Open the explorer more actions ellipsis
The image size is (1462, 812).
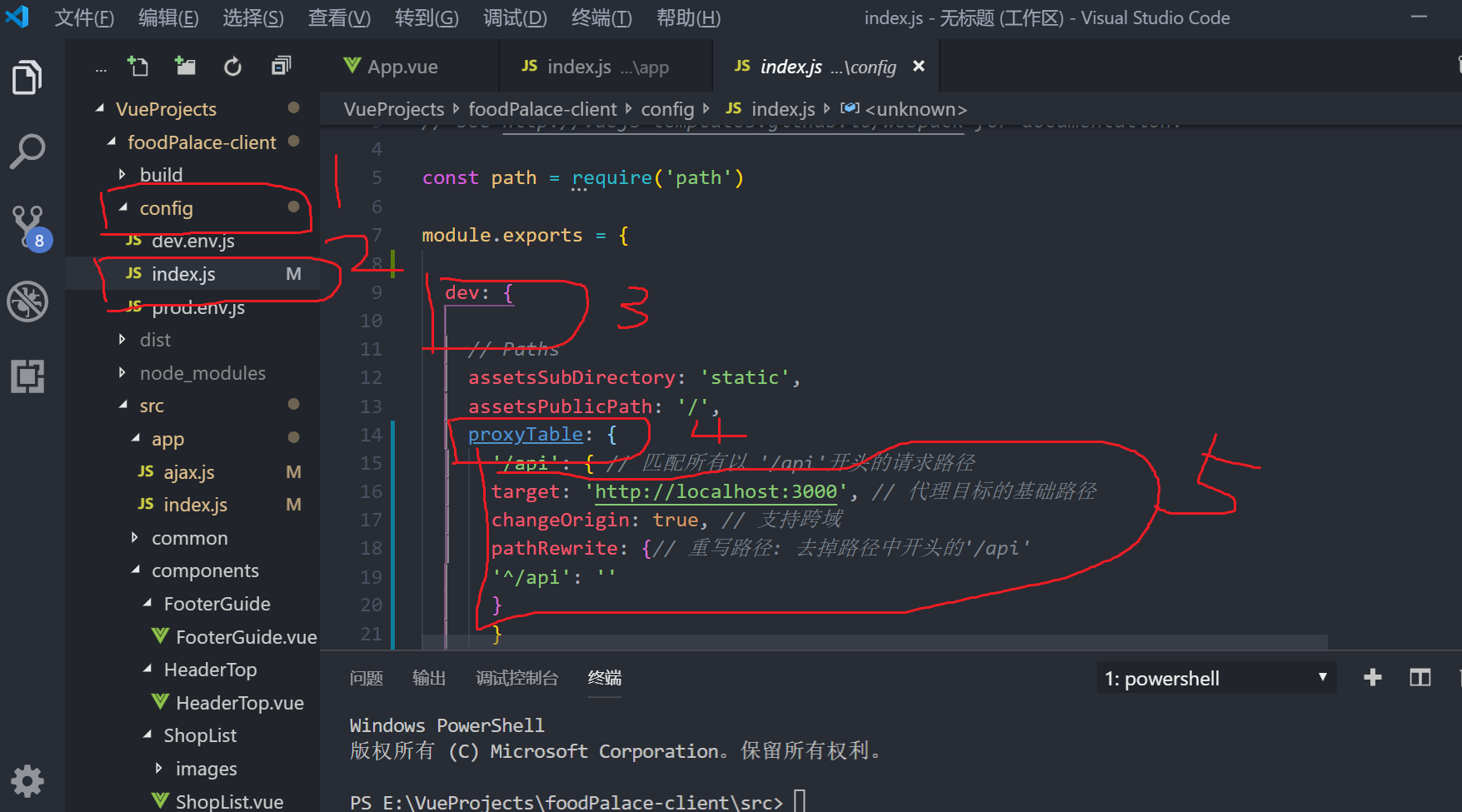[101, 68]
